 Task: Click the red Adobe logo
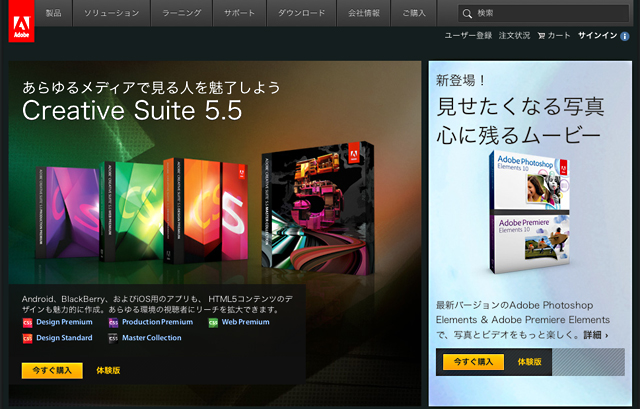click(x=21, y=21)
